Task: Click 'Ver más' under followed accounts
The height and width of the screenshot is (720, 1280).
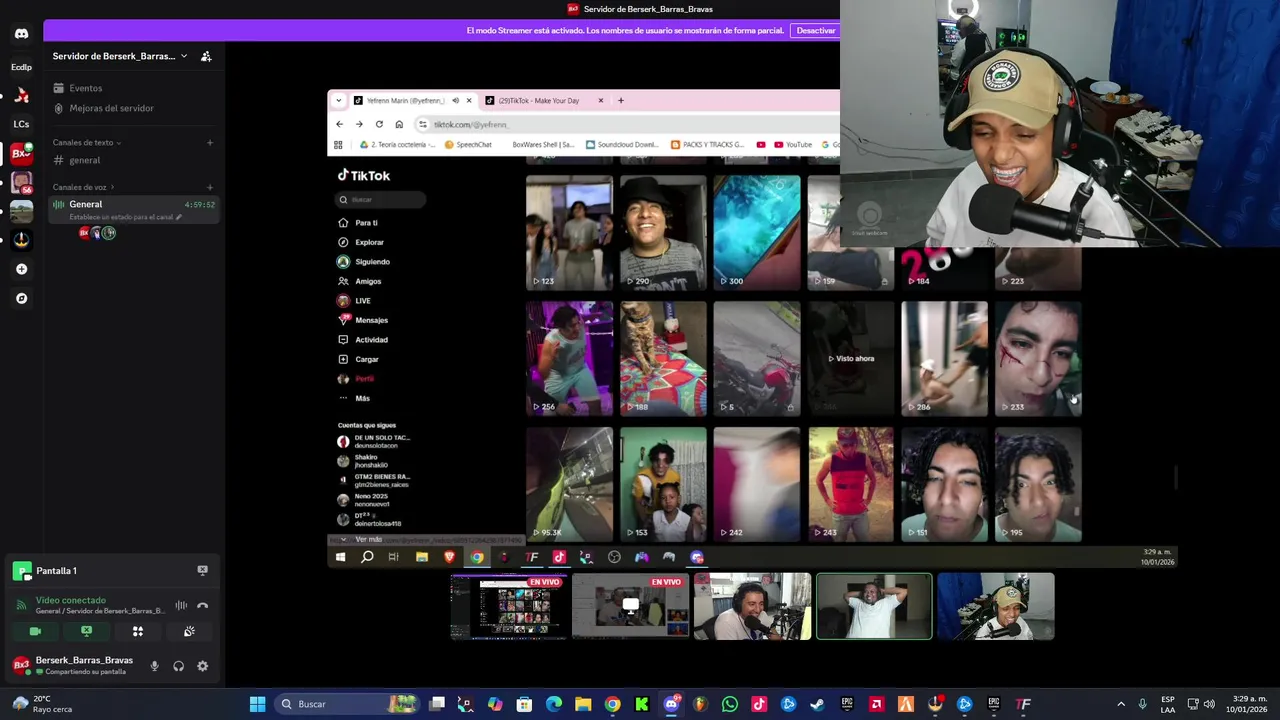Action: point(368,540)
